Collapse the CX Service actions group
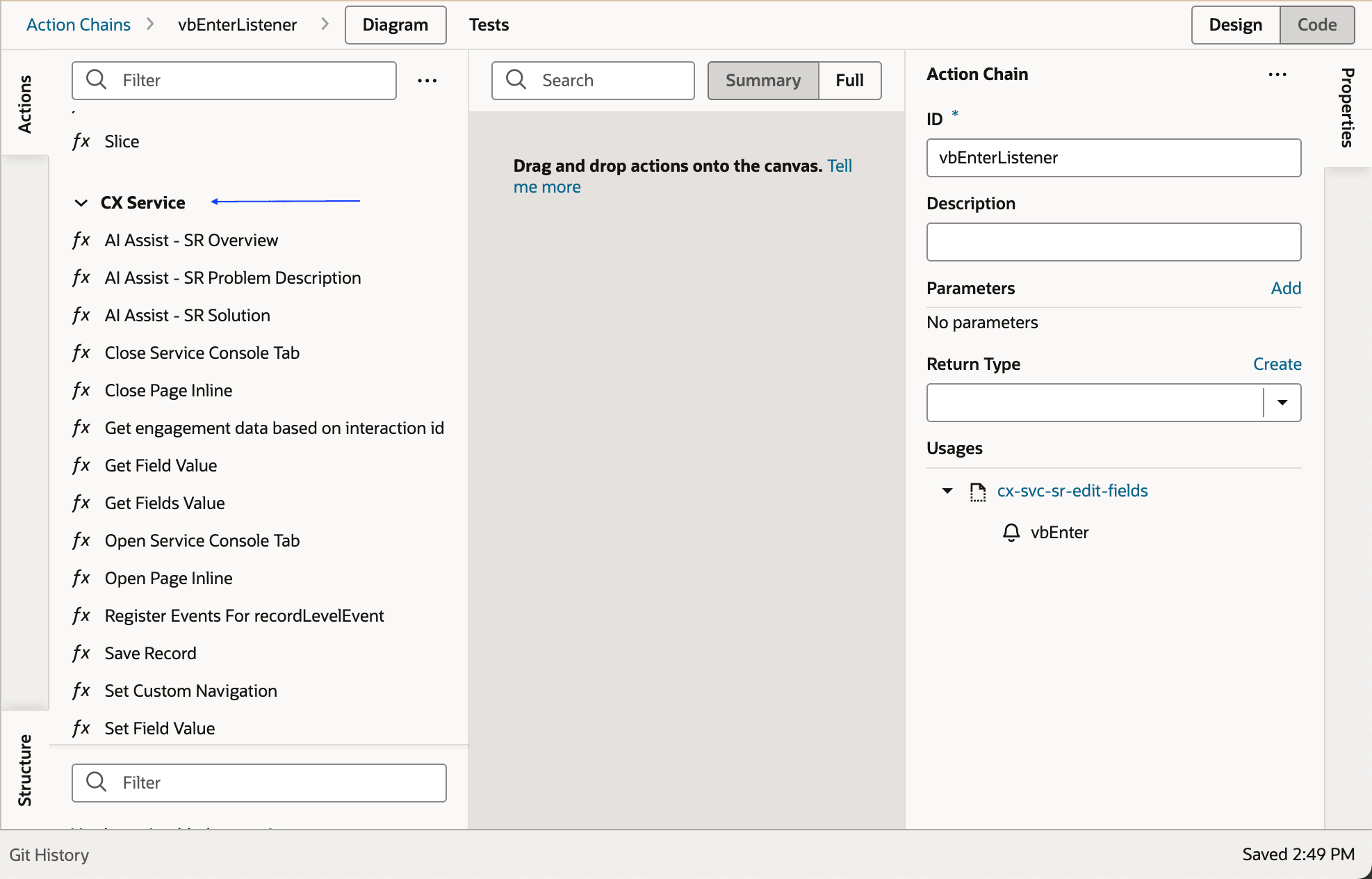Viewport: 1372px width, 879px height. pyautogui.click(x=81, y=203)
